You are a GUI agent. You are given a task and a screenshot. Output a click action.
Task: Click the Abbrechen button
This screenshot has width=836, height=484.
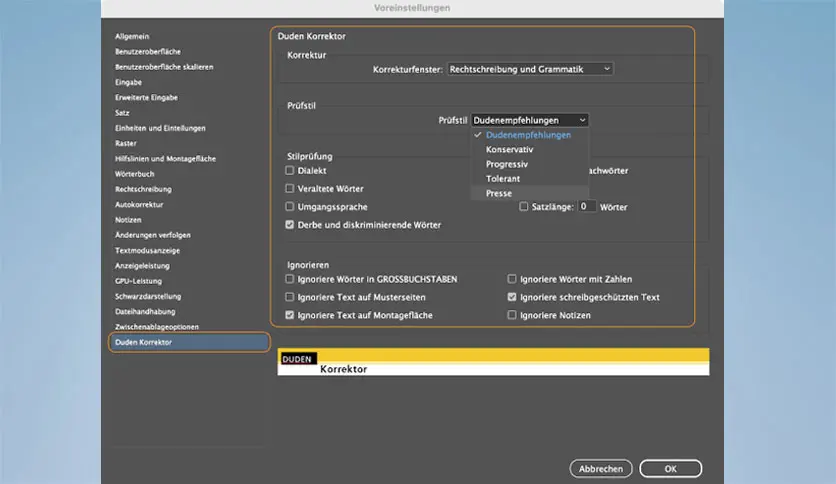tap(601, 469)
